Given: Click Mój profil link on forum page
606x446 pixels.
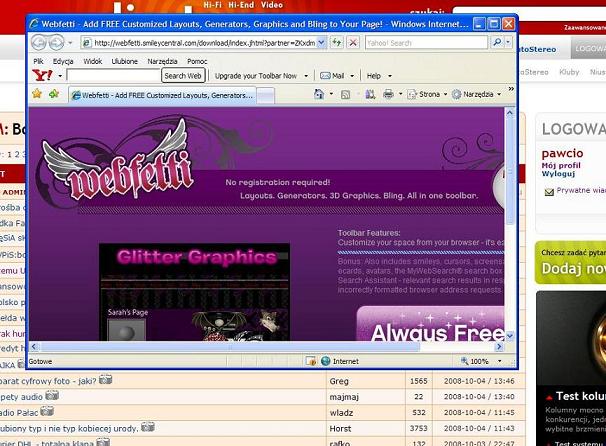Looking at the screenshot, I should coord(561,165).
